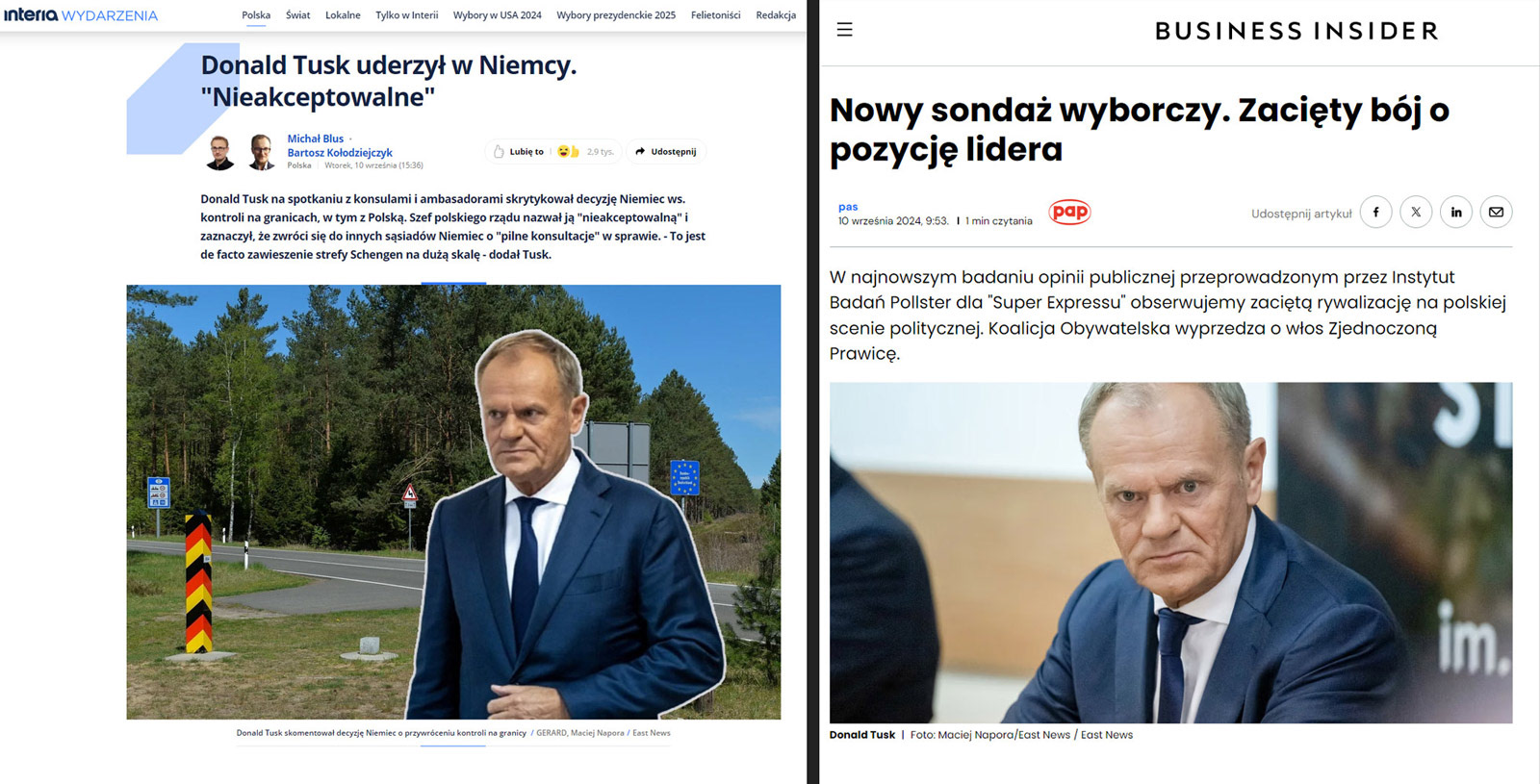Click the PAP agency logo
The width and height of the screenshot is (1540, 784).
coord(1069,212)
